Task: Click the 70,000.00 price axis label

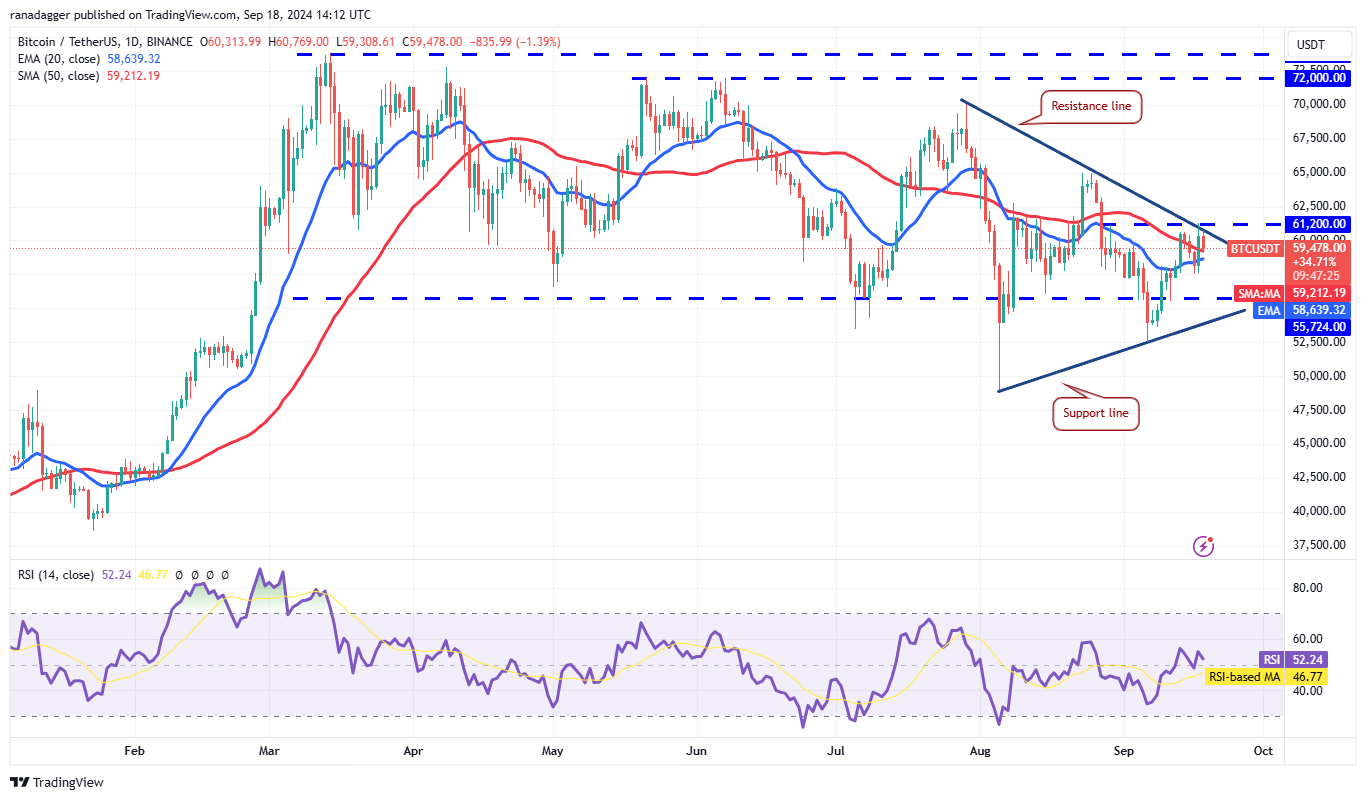Action: pyautogui.click(x=1319, y=104)
